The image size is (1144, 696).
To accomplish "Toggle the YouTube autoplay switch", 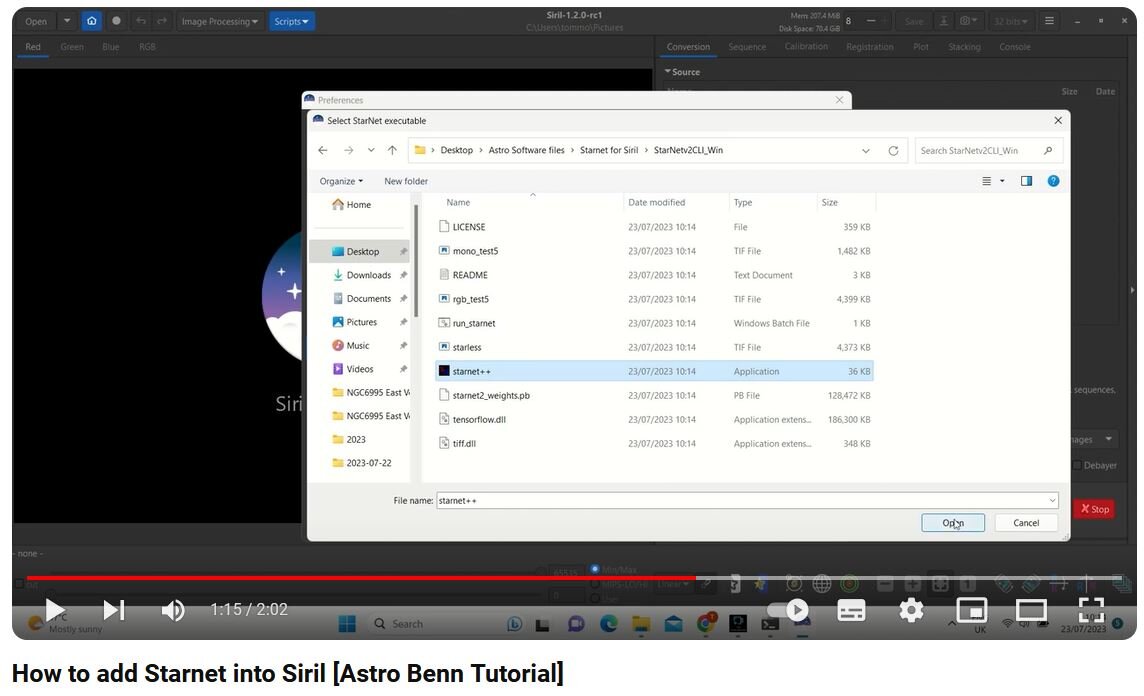I will (788, 610).
